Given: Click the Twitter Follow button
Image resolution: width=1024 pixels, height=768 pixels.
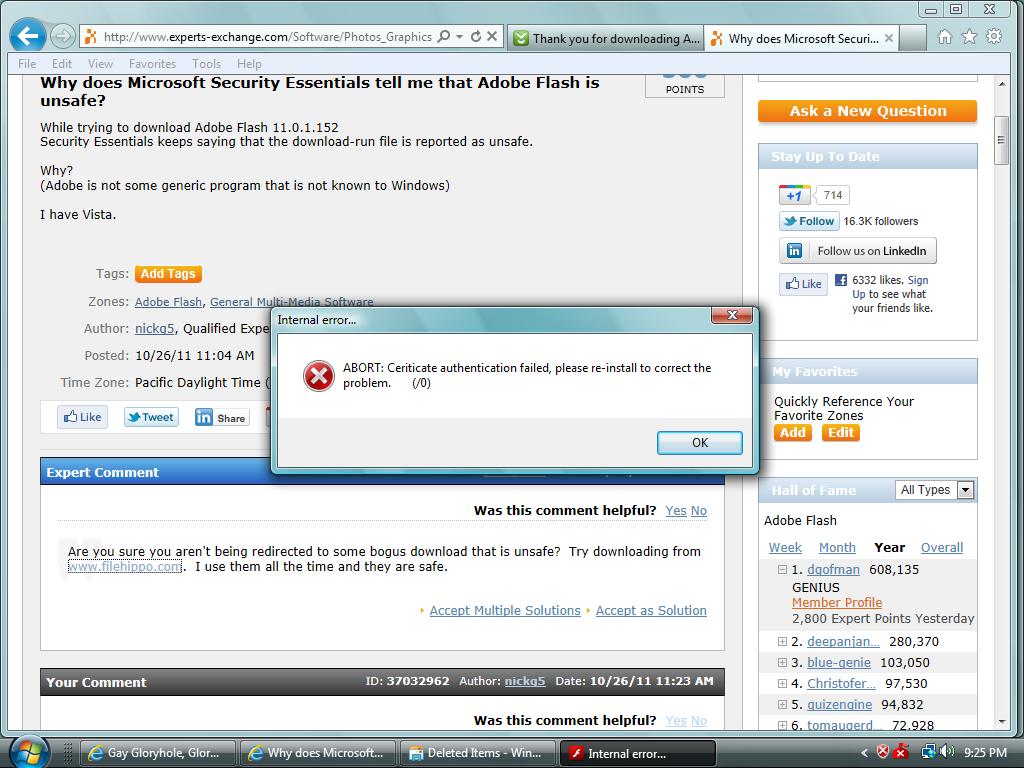Looking at the screenshot, I should [809, 221].
